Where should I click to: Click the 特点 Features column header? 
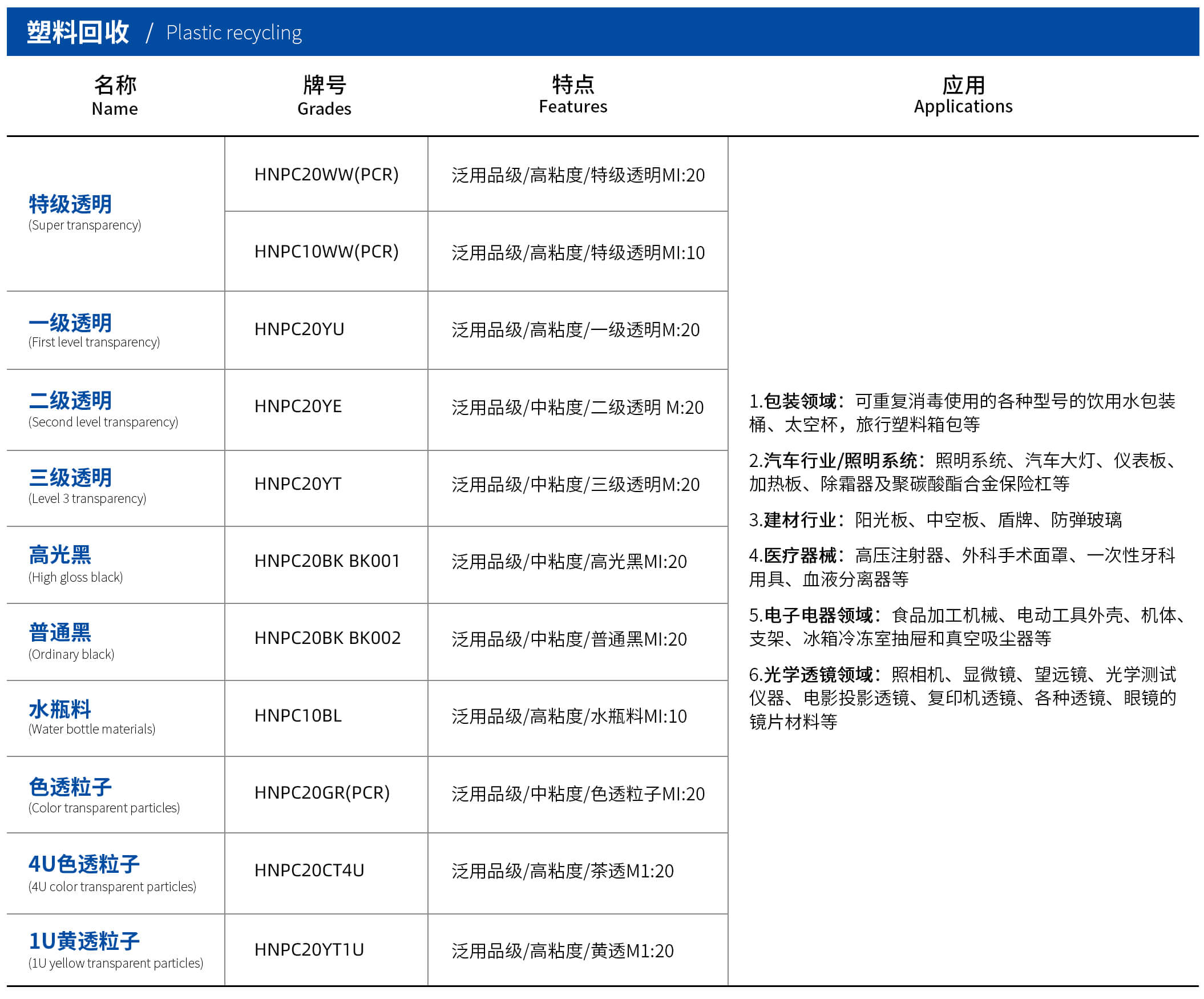pyautogui.click(x=573, y=95)
